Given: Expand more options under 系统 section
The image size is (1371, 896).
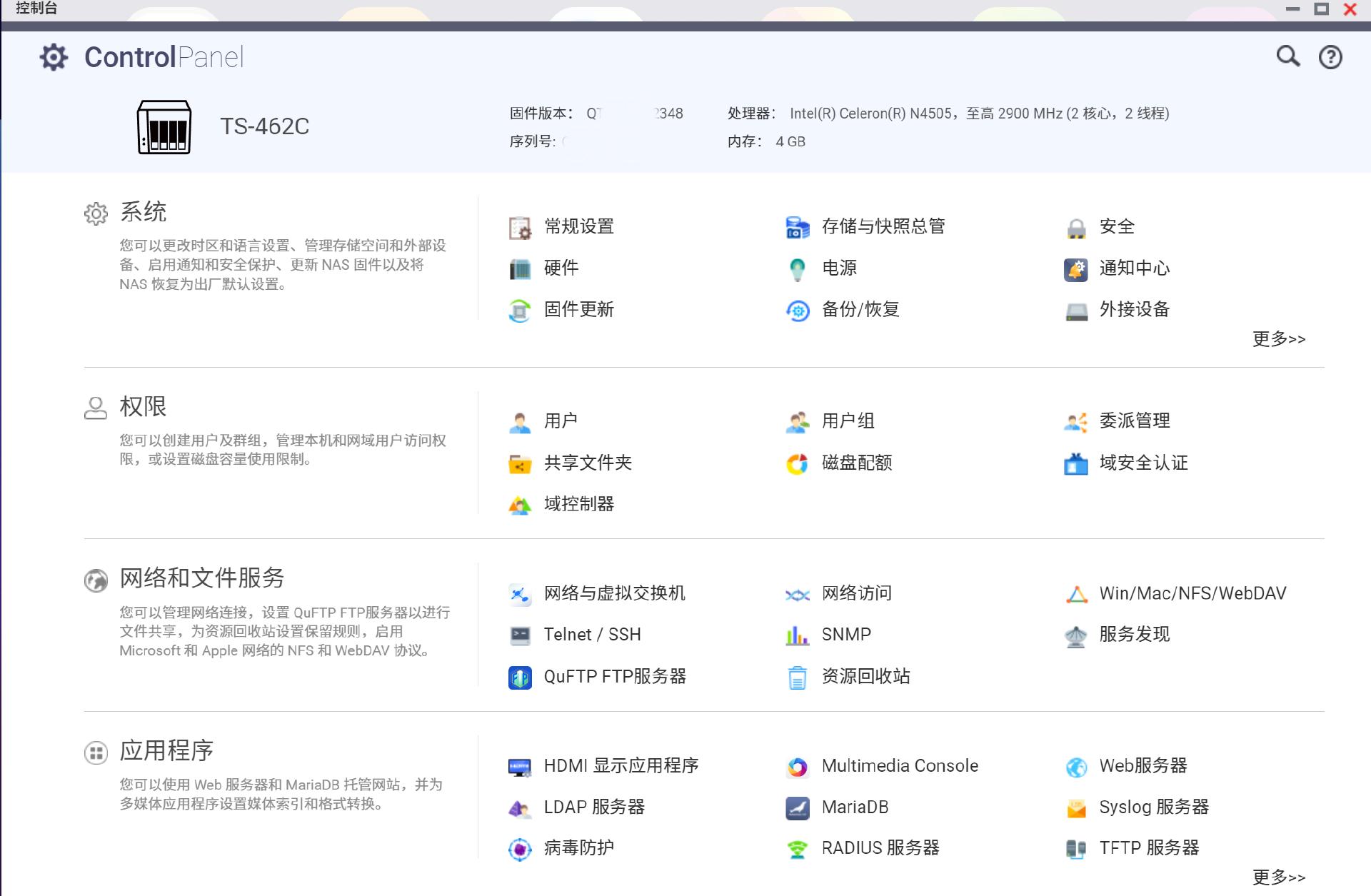Looking at the screenshot, I should pyautogui.click(x=1278, y=338).
